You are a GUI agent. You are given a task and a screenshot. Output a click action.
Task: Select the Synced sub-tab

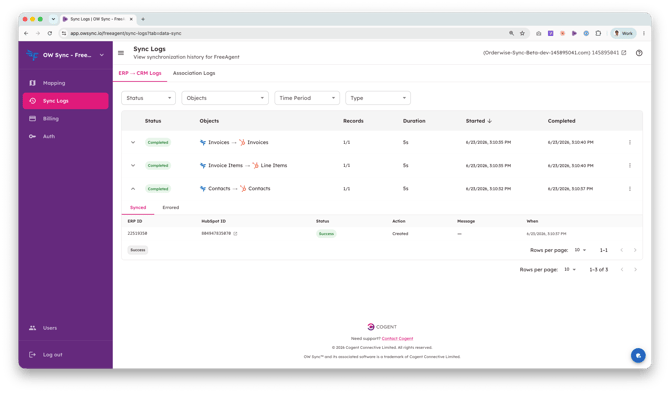click(x=138, y=208)
